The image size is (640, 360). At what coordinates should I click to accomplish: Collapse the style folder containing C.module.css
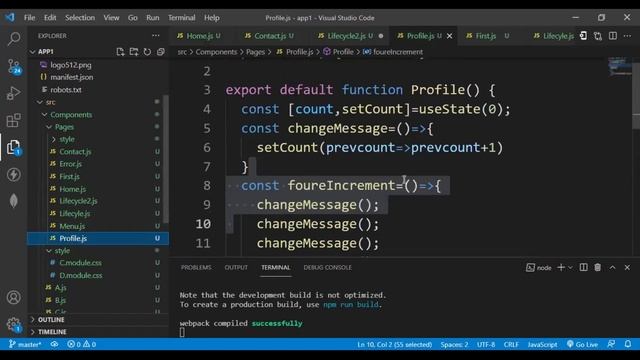(62, 251)
